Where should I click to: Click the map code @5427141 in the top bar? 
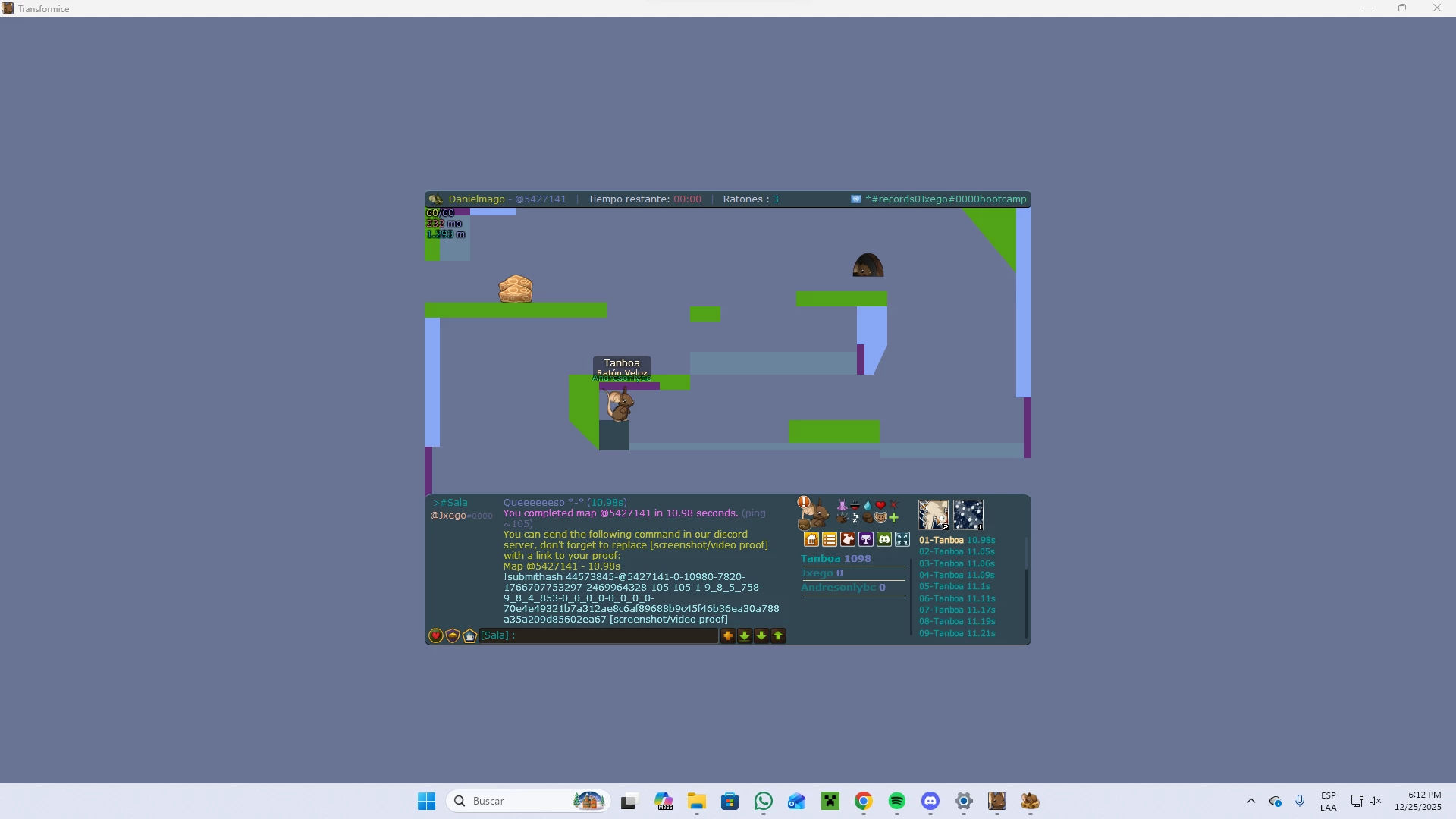(541, 199)
